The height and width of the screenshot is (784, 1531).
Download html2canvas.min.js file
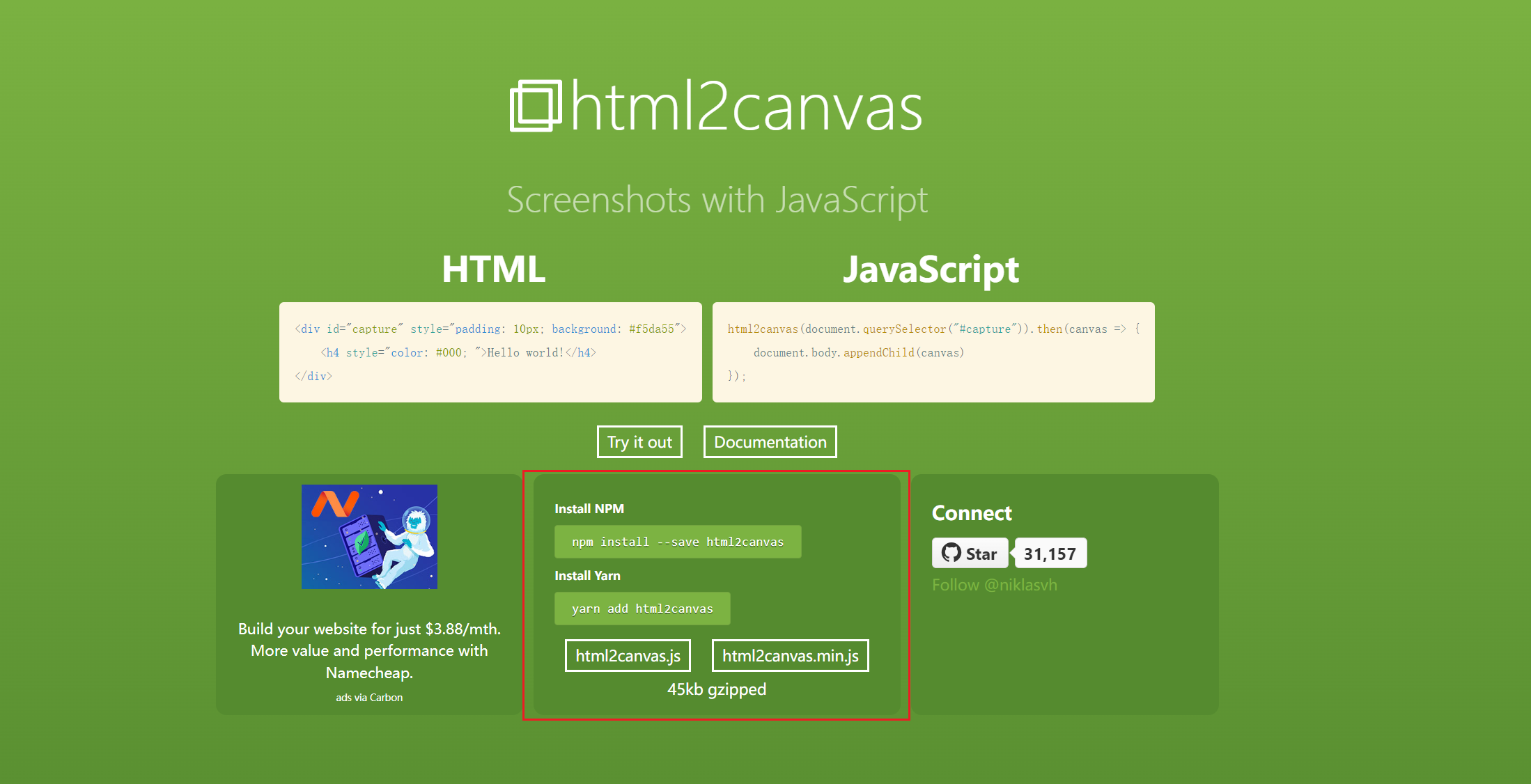[x=790, y=656]
